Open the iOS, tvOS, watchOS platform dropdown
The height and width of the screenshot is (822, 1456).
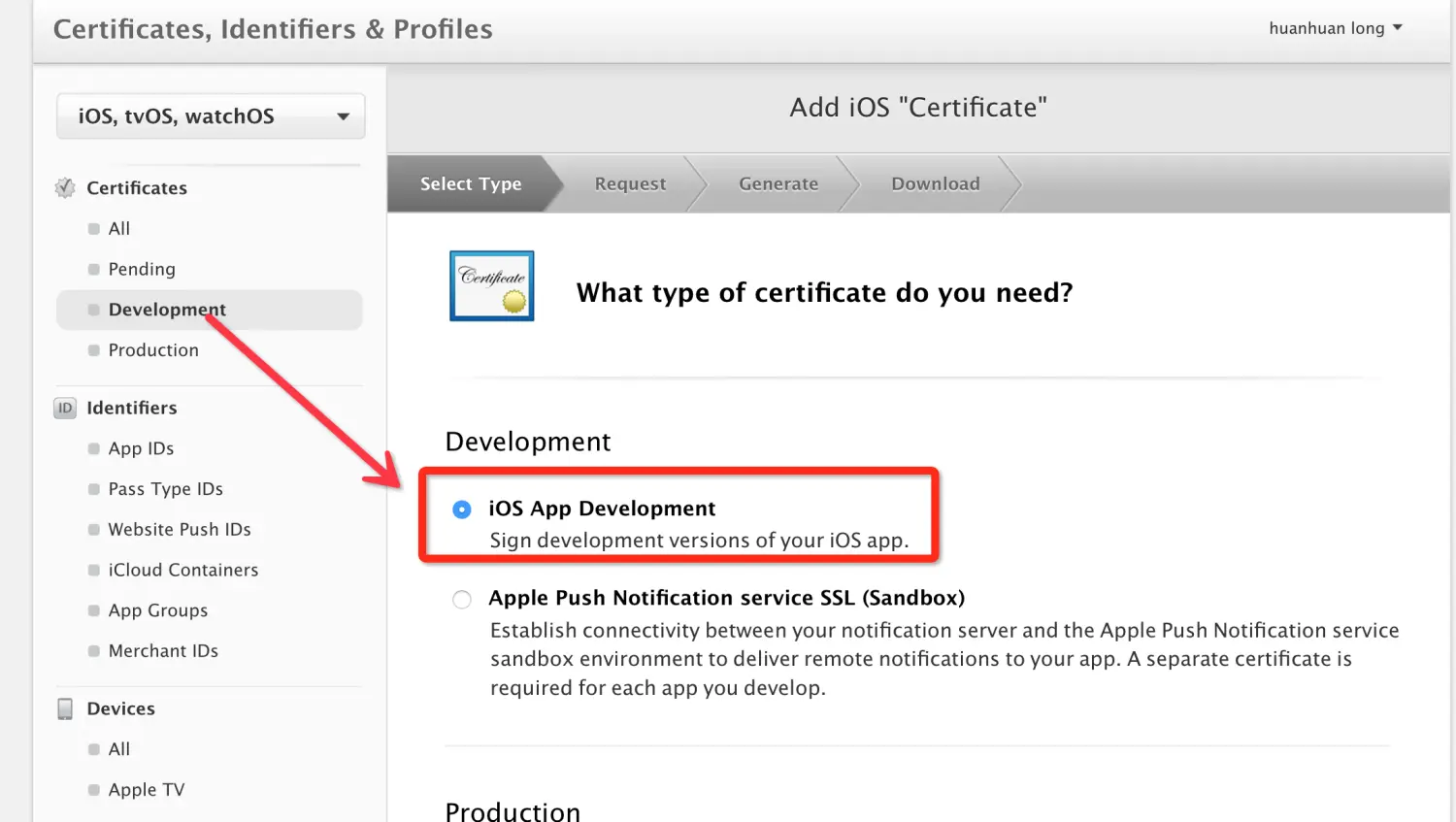(211, 116)
